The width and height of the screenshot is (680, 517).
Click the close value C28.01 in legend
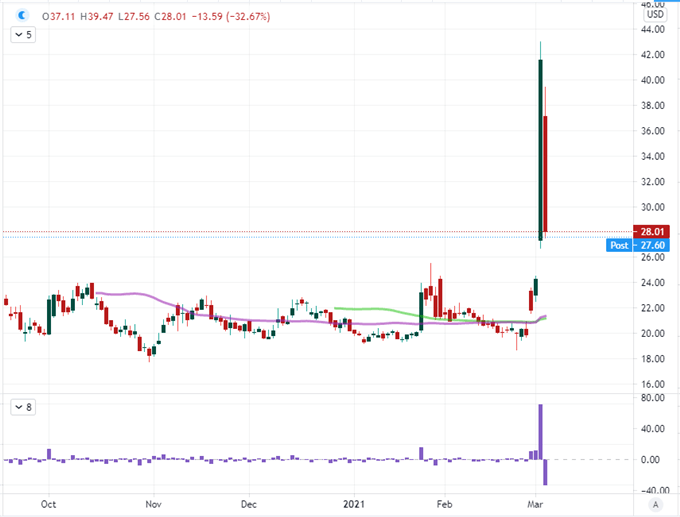pyautogui.click(x=170, y=17)
